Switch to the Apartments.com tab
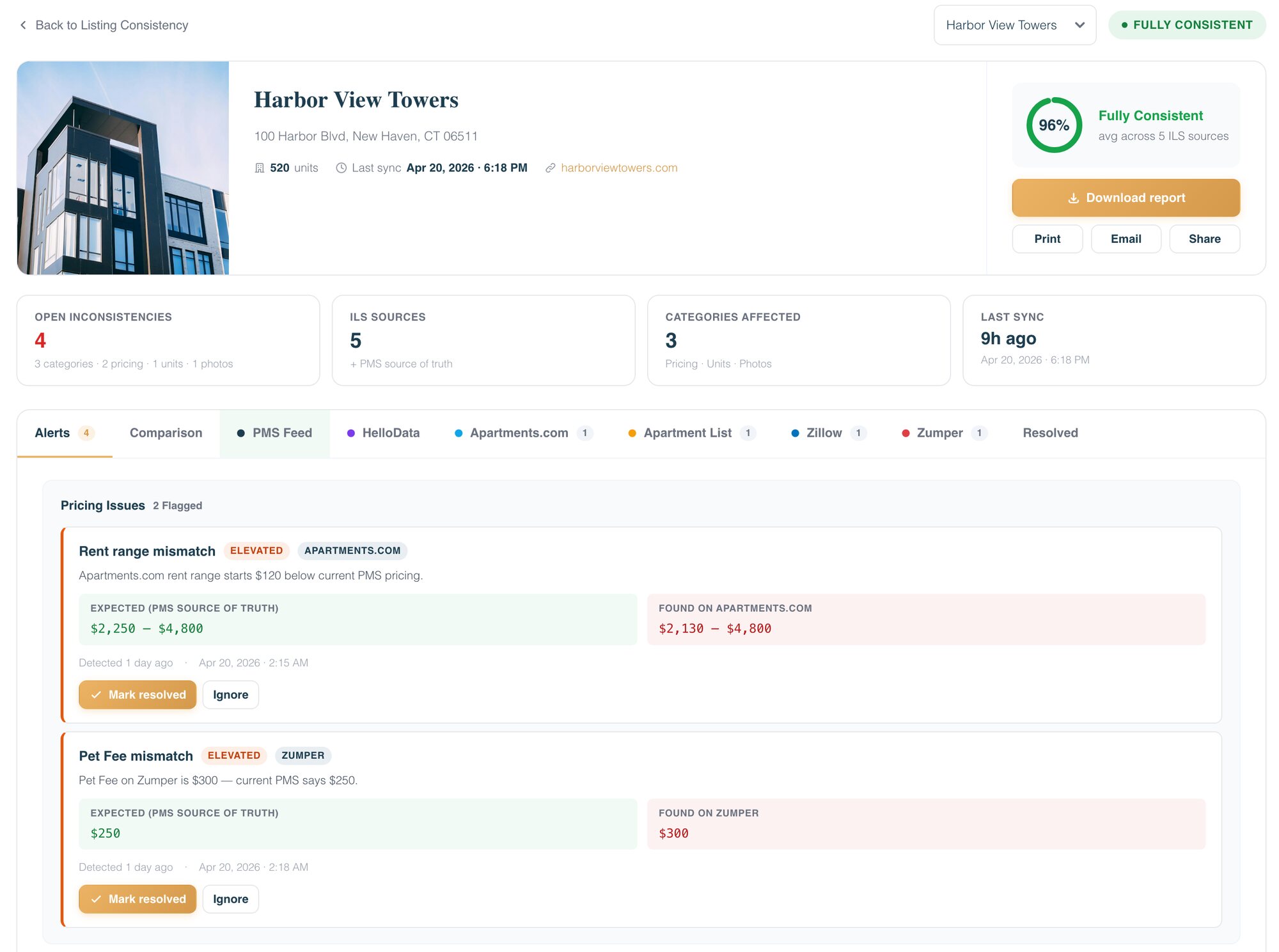 (524, 433)
